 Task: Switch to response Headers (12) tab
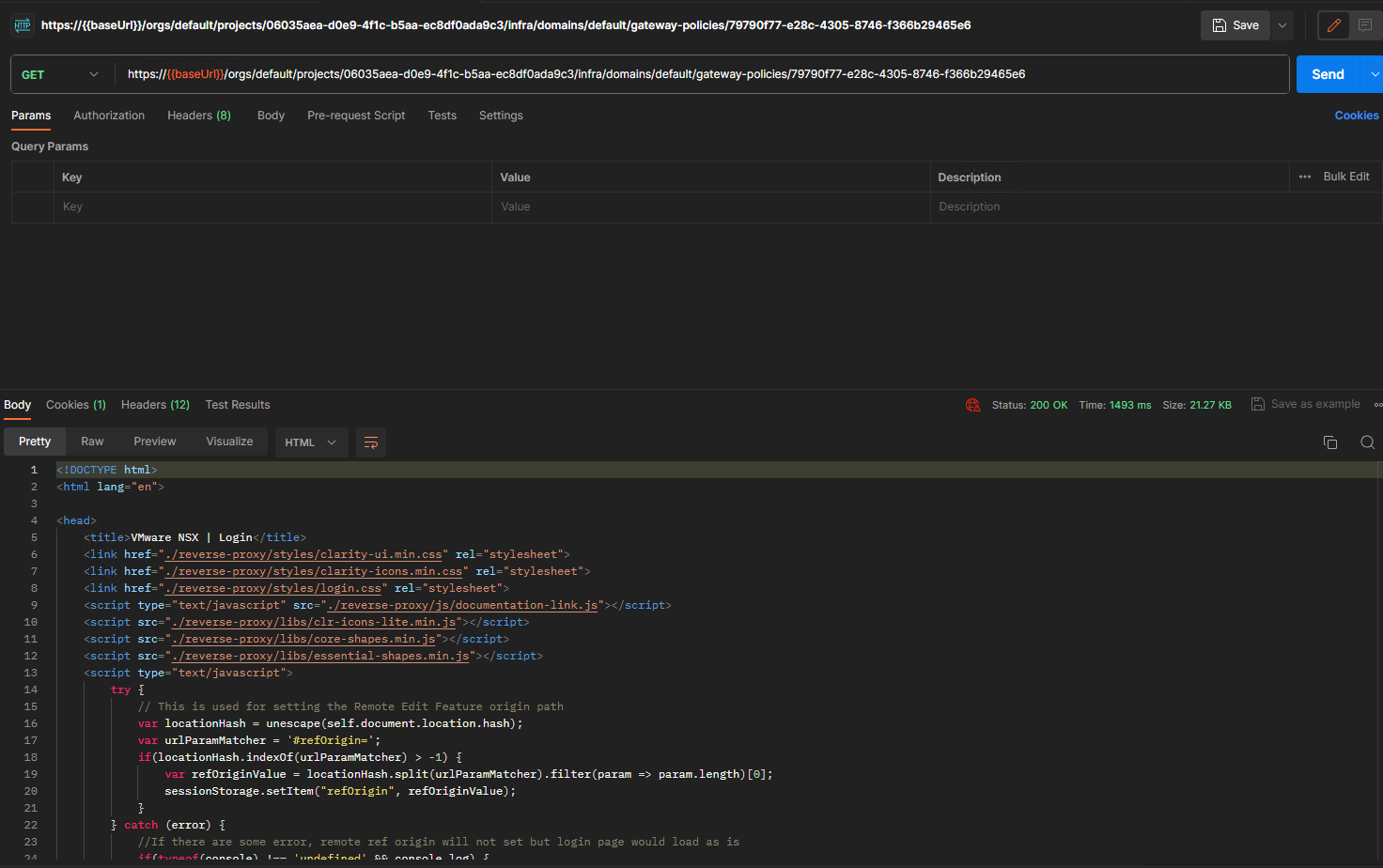click(x=155, y=405)
